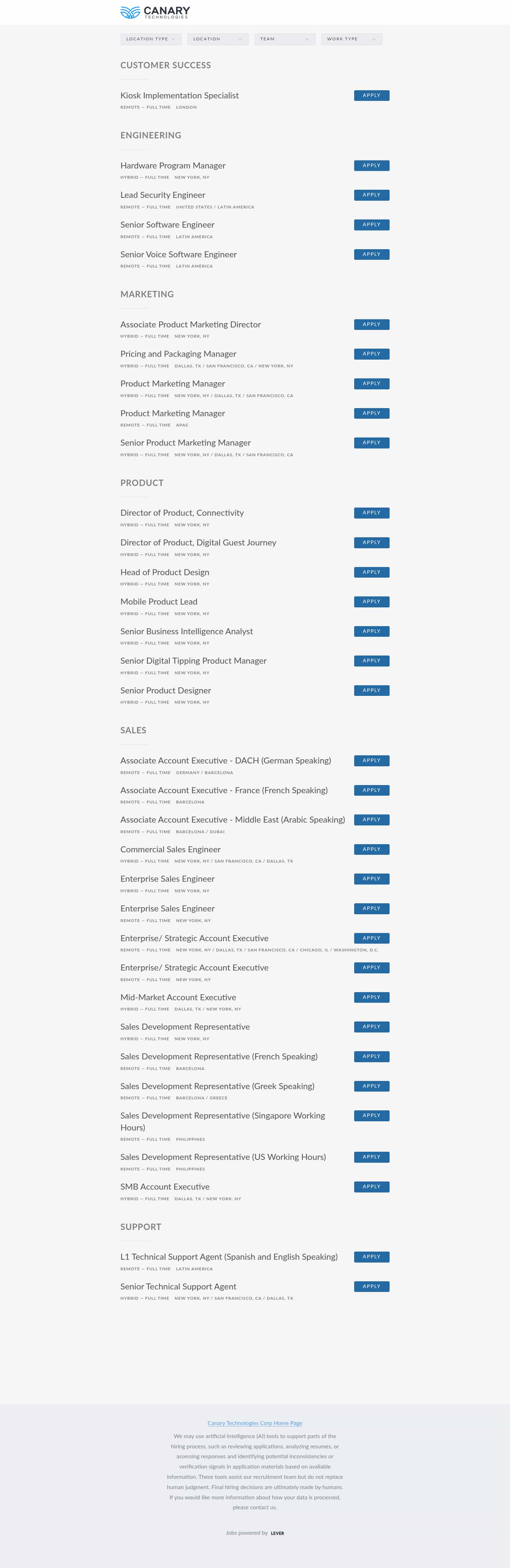Expand the Location filter dropdown

(x=217, y=39)
